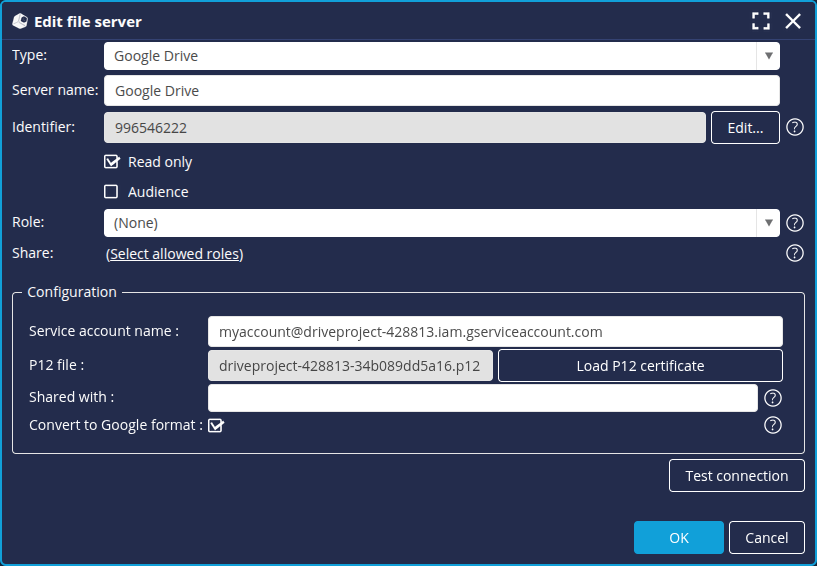Toggle the Read only checkbox
817x566 pixels.
point(112,162)
